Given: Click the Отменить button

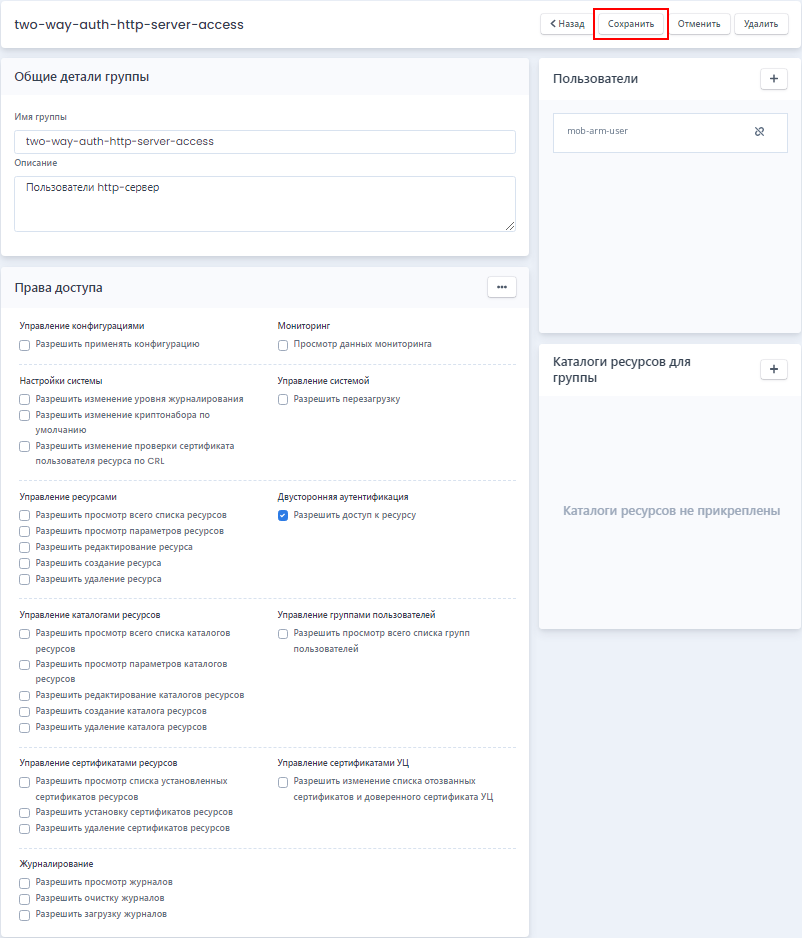Looking at the screenshot, I should (699, 24).
